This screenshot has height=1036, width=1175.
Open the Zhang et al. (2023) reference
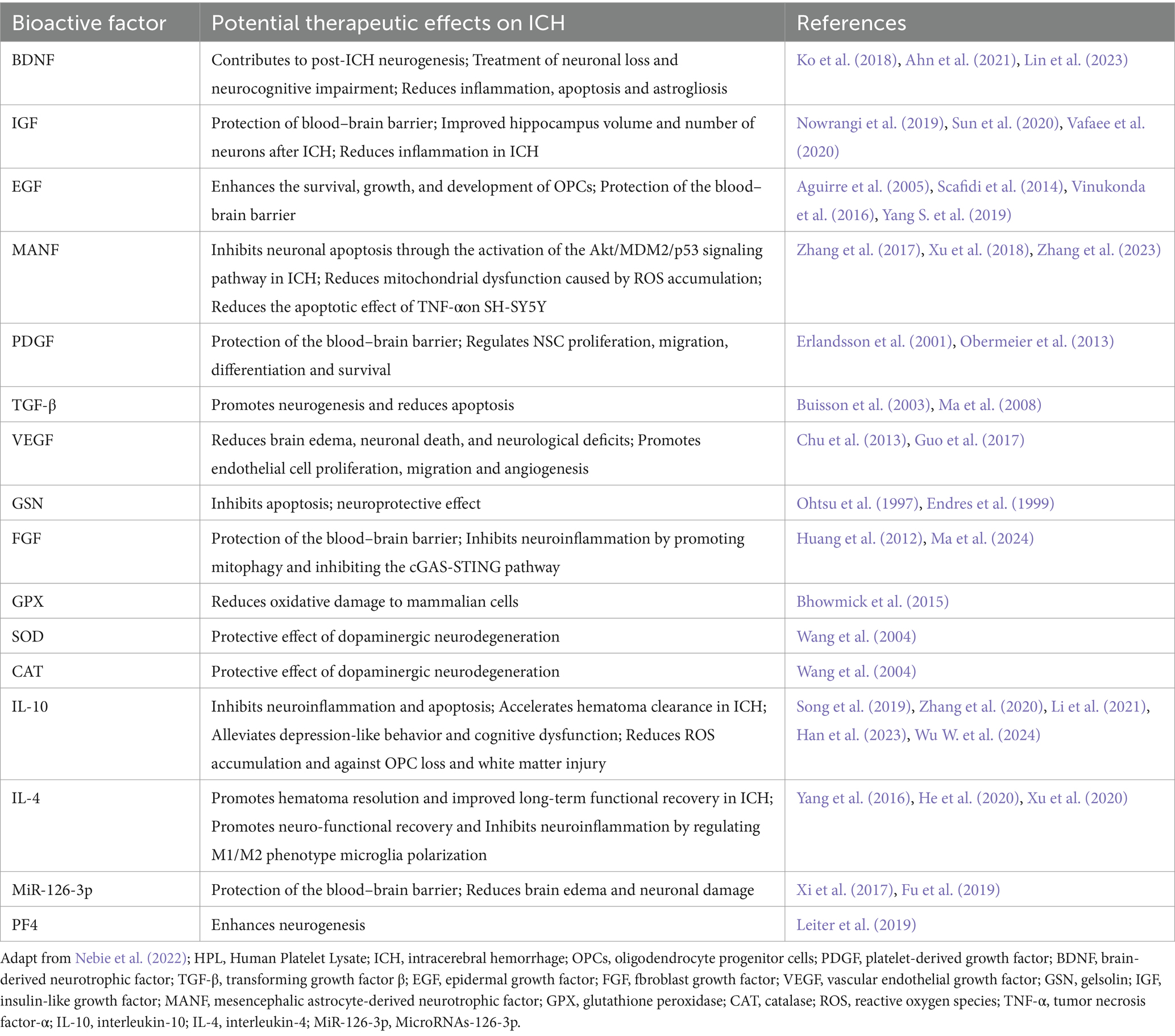tap(1099, 250)
